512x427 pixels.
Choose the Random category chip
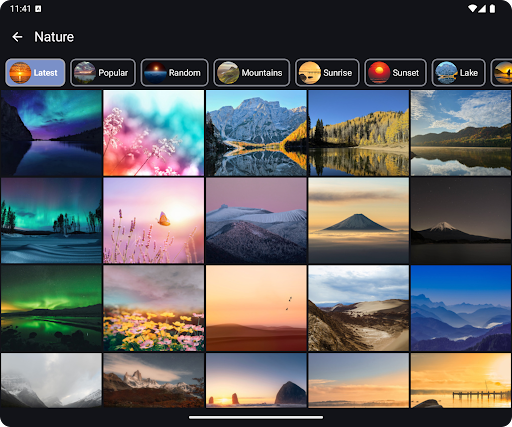[x=174, y=73]
